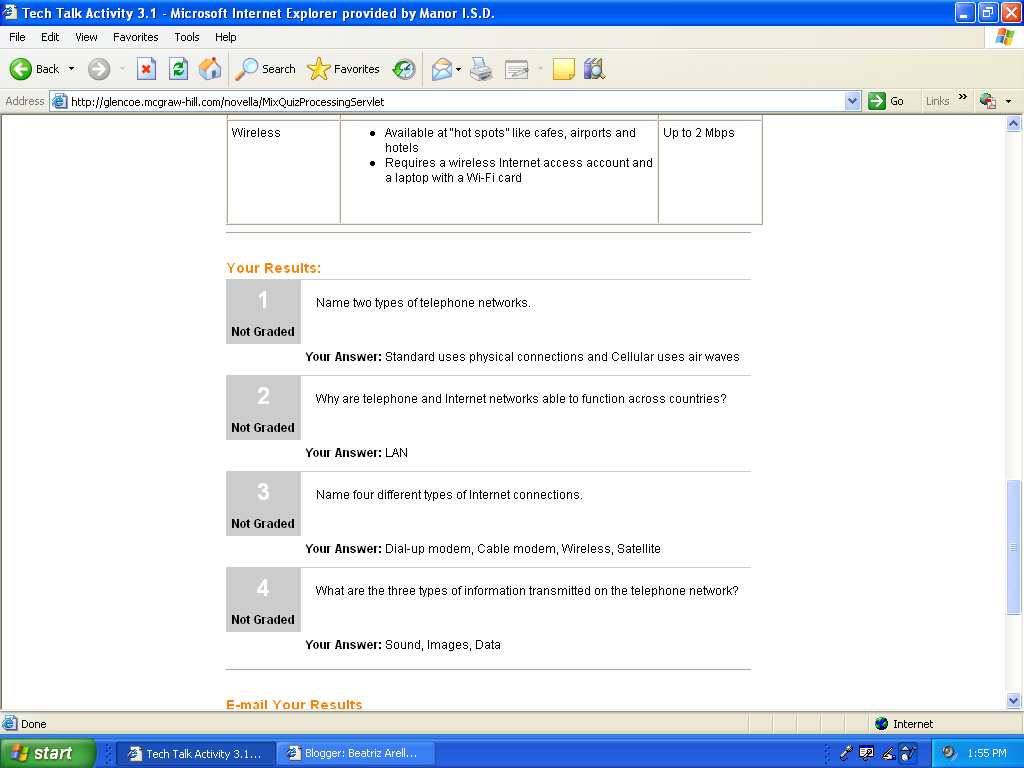The width and height of the screenshot is (1024, 768).
Task: Open the Tools menu
Action: [x=187, y=37]
